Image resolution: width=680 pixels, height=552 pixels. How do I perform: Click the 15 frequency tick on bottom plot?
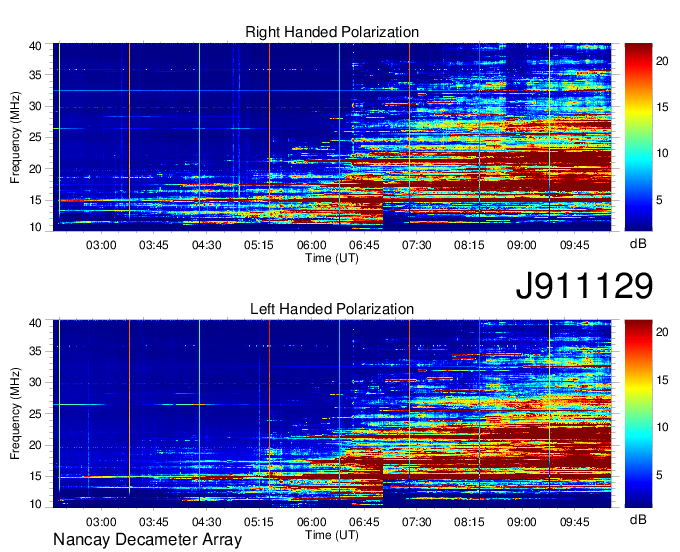[36, 476]
